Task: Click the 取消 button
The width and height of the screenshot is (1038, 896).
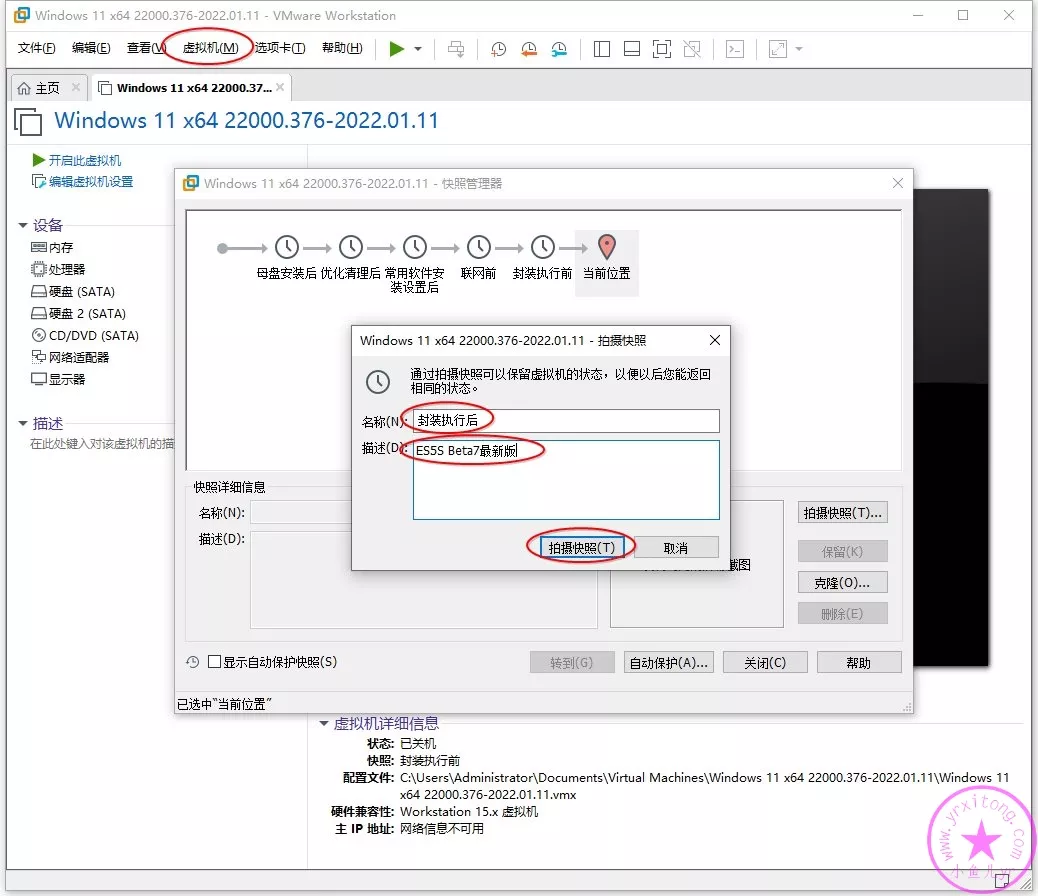Action: coord(676,547)
